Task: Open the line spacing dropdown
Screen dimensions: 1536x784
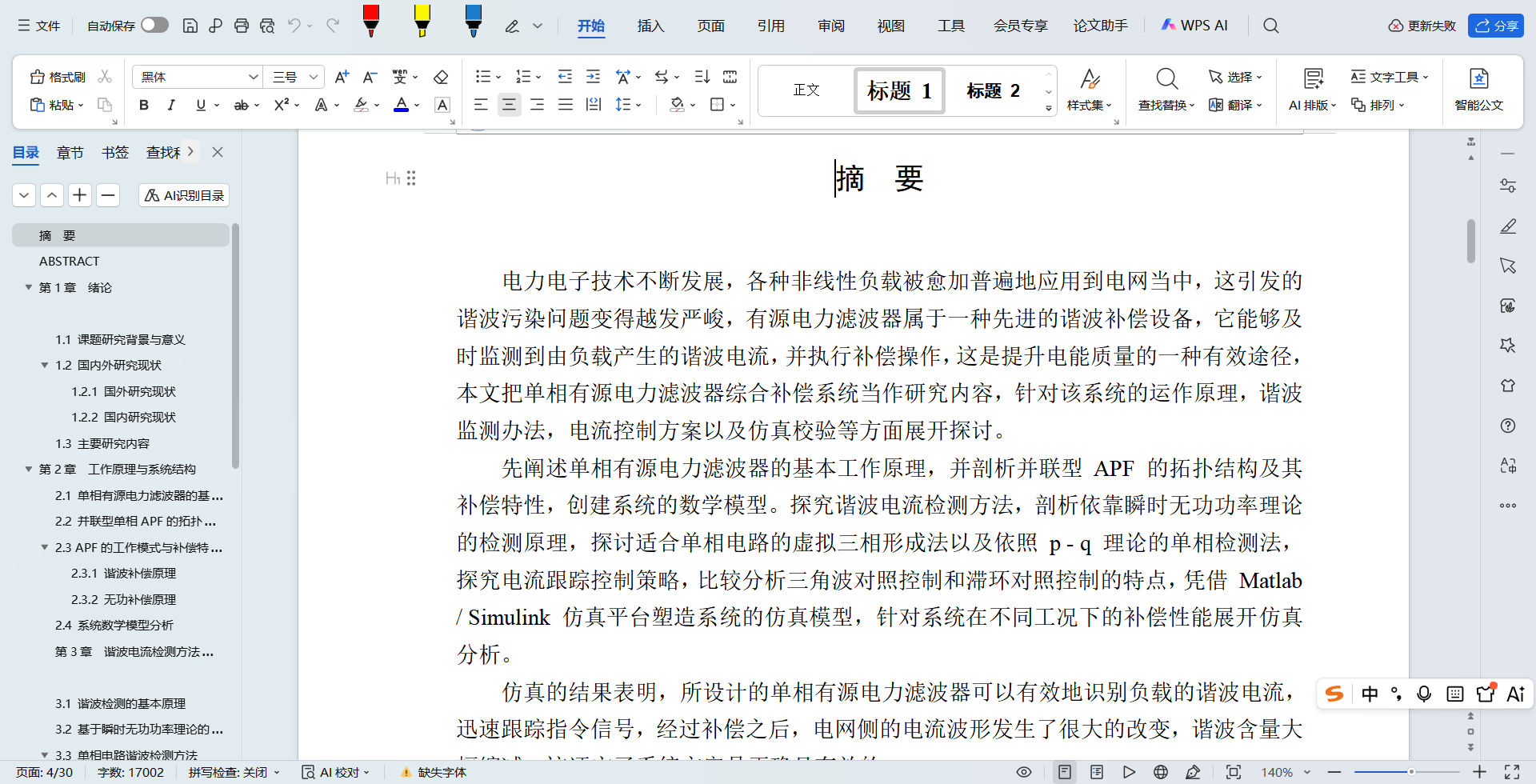Action: (638, 105)
